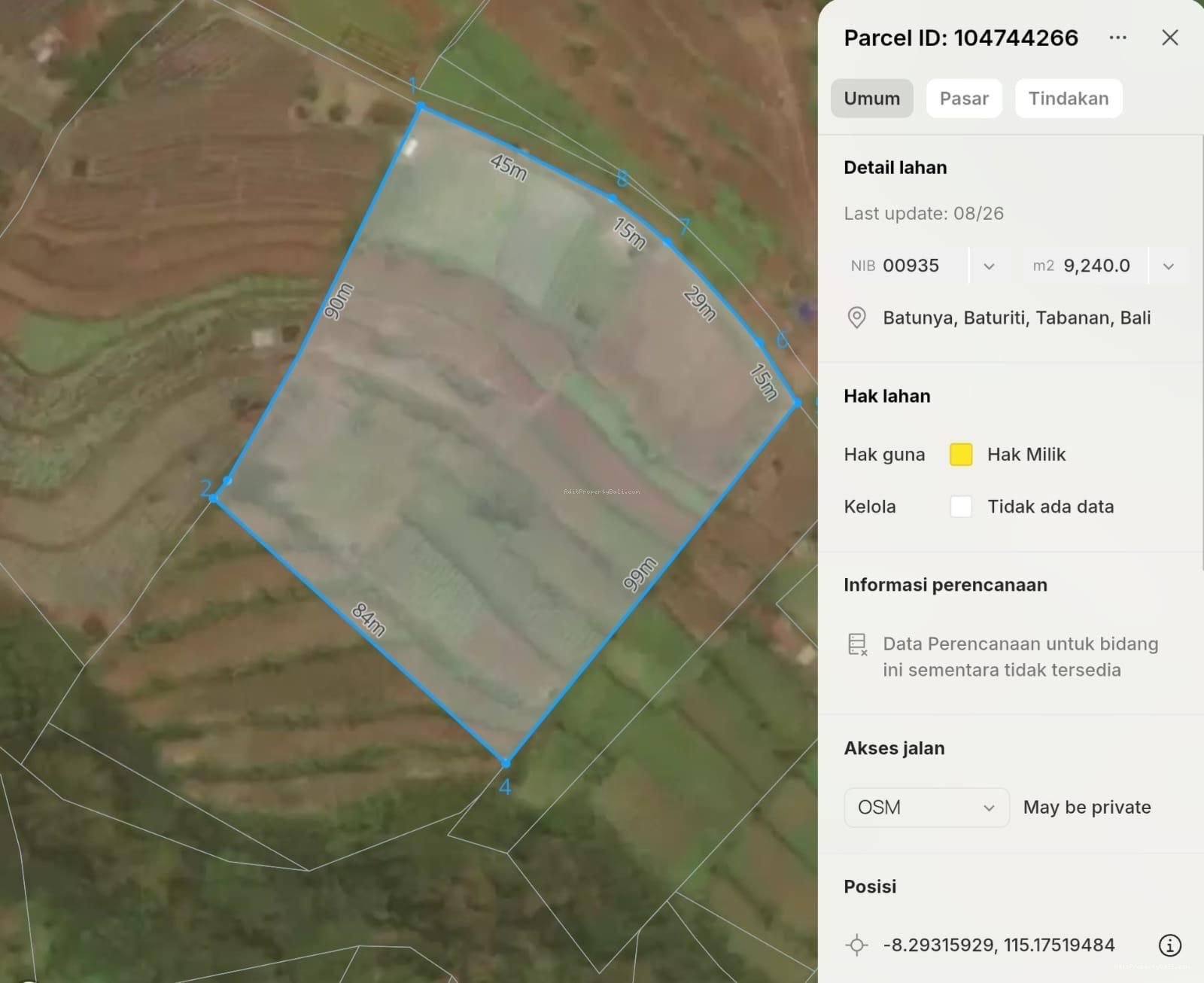Expand the NIB 00935 dropdown arrow
The image size is (1204, 983).
[x=989, y=266]
